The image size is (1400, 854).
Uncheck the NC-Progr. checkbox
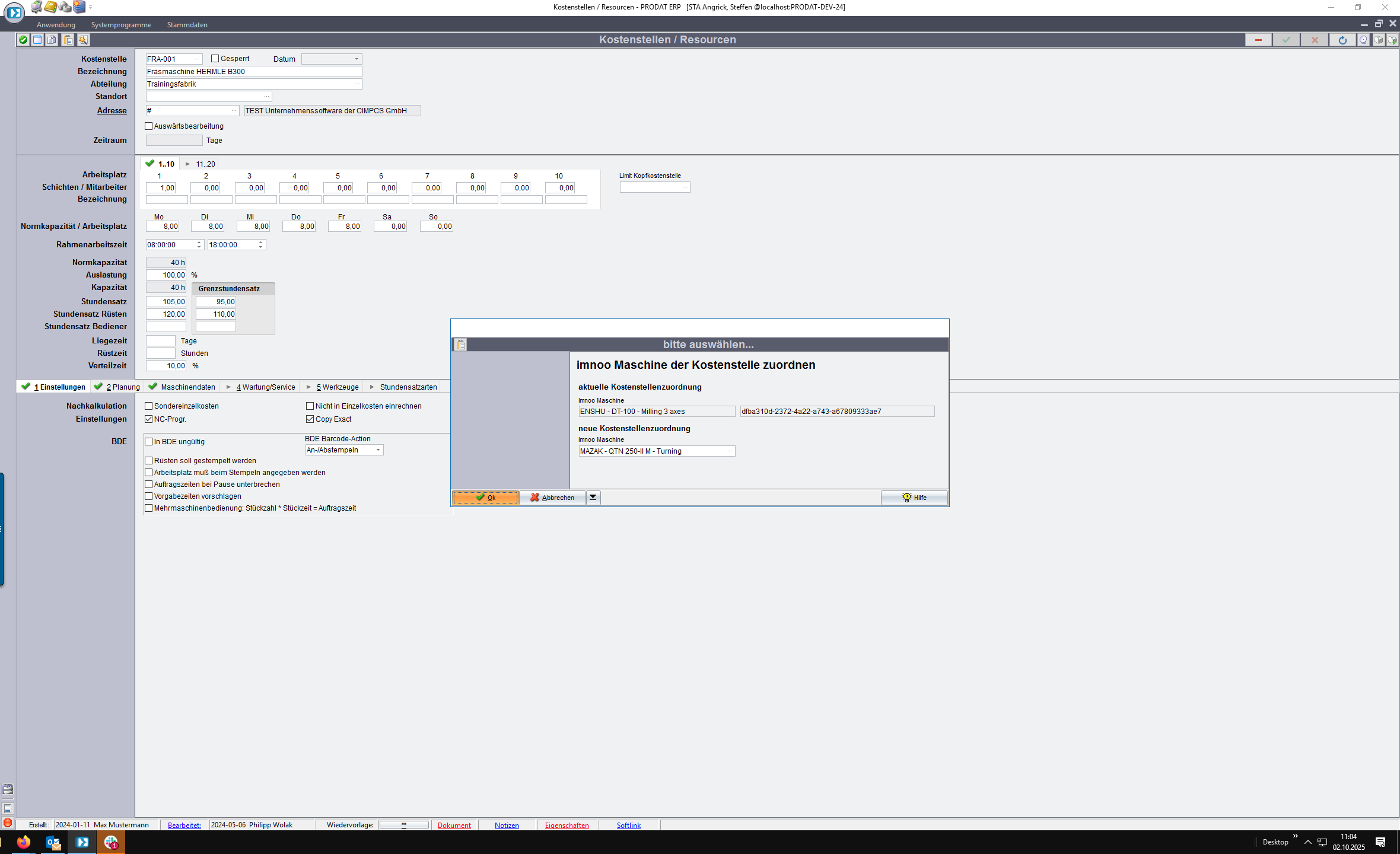pyautogui.click(x=149, y=419)
